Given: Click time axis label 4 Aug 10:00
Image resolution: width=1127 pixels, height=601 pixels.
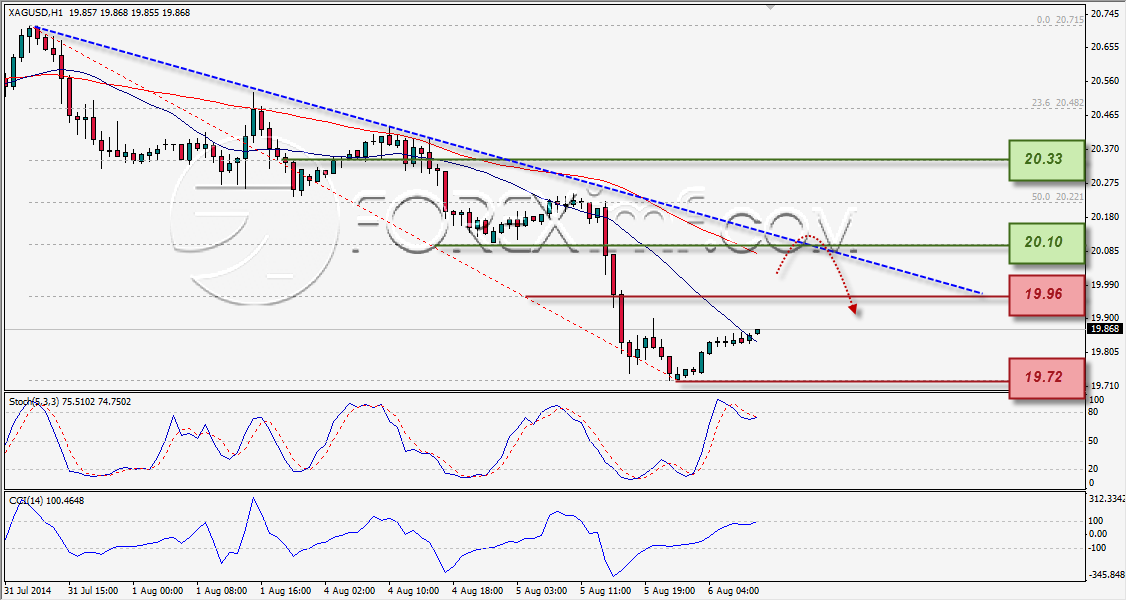Looking at the screenshot, I should (413, 591).
